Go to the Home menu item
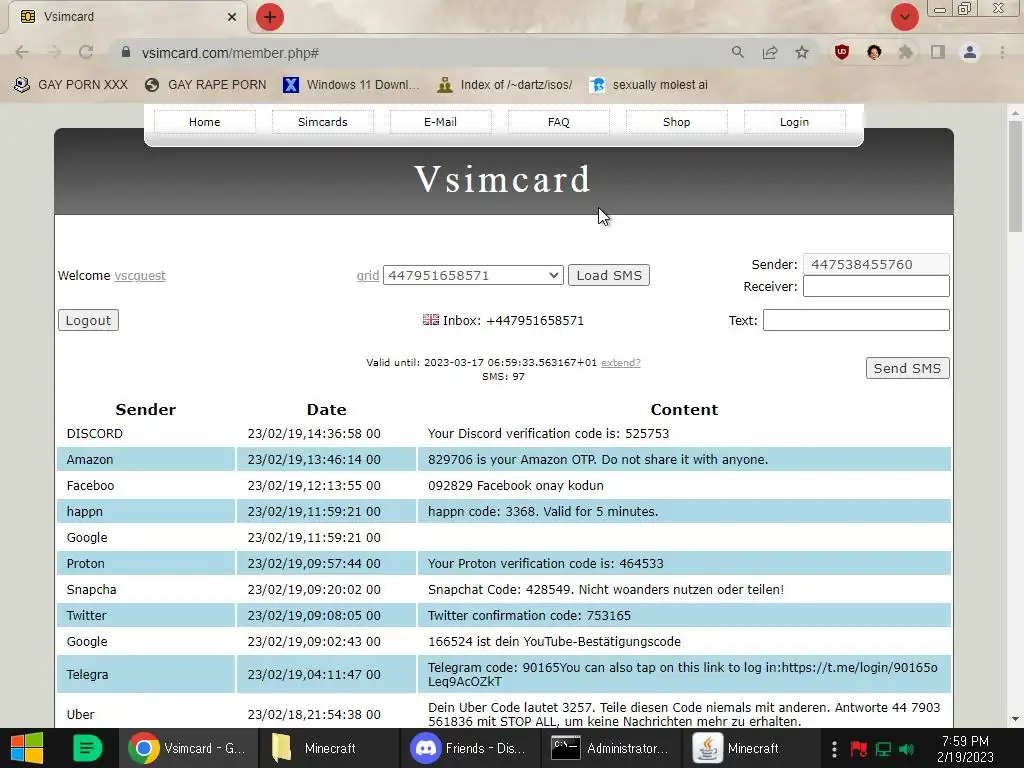Image resolution: width=1024 pixels, height=768 pixels. (x=204, y=122)
